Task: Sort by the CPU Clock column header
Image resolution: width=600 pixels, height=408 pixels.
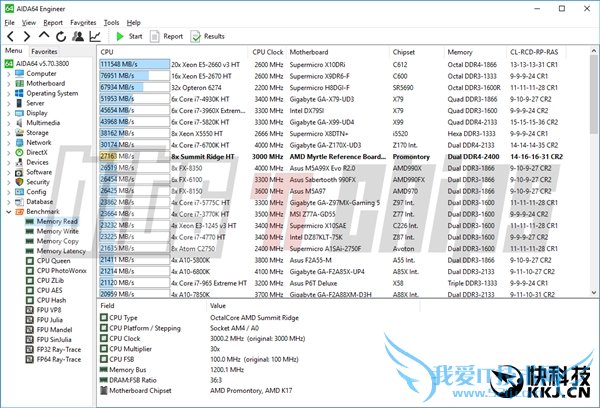Action: (x=267, y=52)
